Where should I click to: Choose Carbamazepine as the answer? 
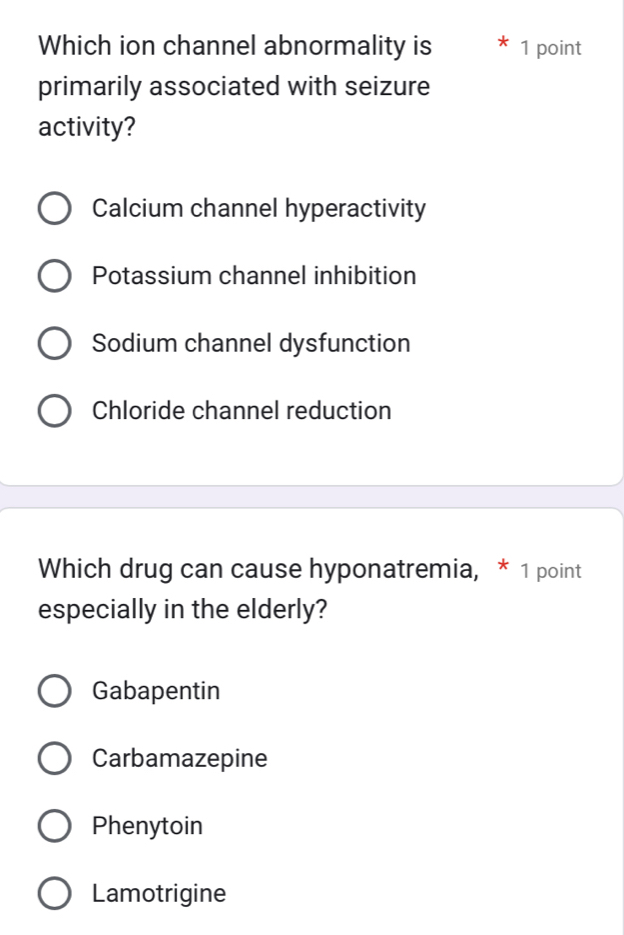pyautogui.click(x=55, y=758)
